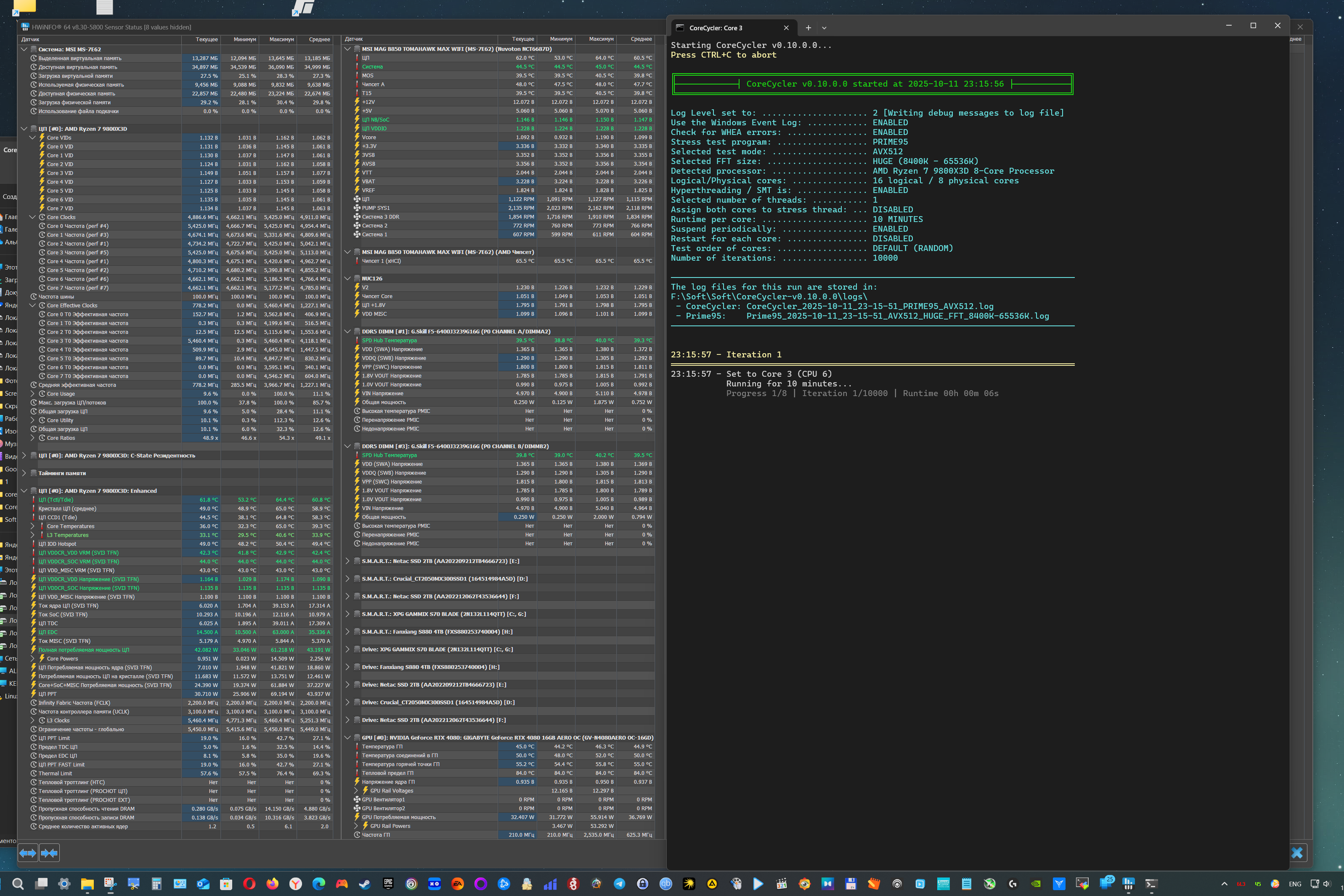Image resolution: width=1344 pixels, height=896 pixels.
Task: Expand the Тайминги памяти section
Action: [x=24, y=473]
